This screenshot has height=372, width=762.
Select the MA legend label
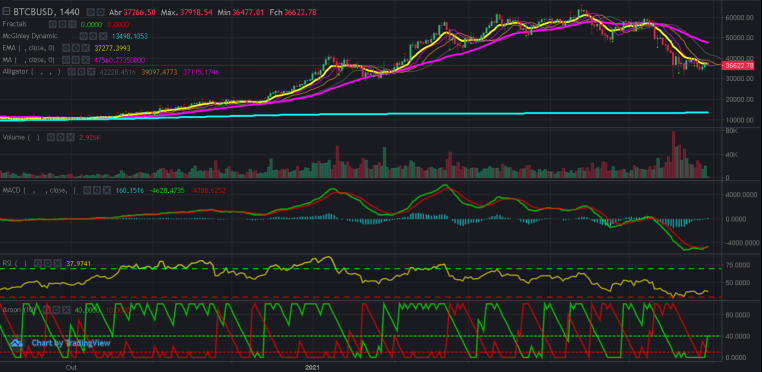(28, 60)
